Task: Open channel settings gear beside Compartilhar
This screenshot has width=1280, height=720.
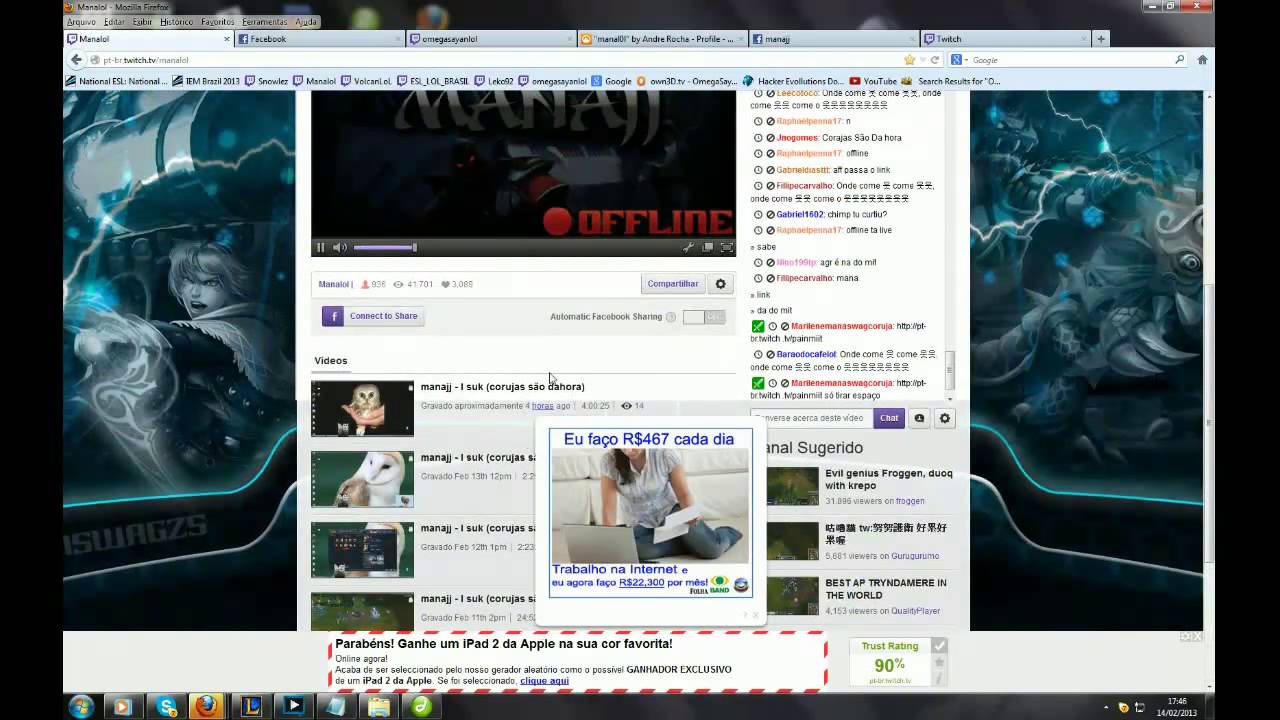Action: (720, 284)
